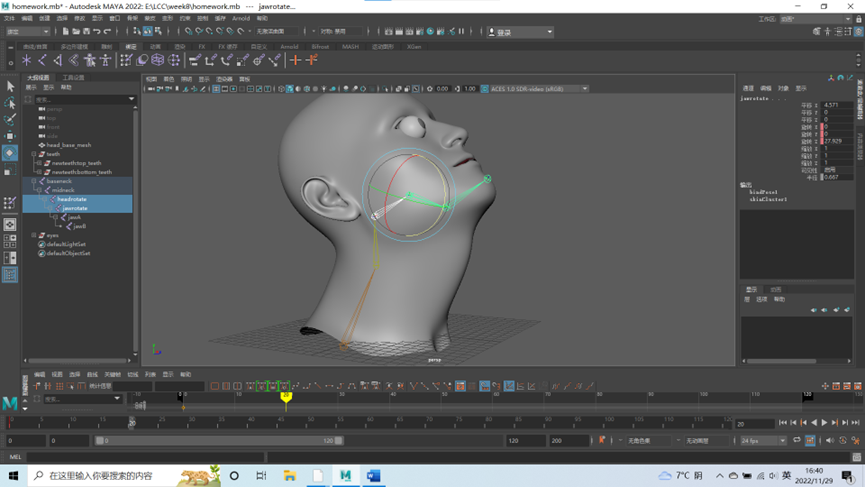Click the time slider current frame marker
865x487 pixels.
(132, 423)
